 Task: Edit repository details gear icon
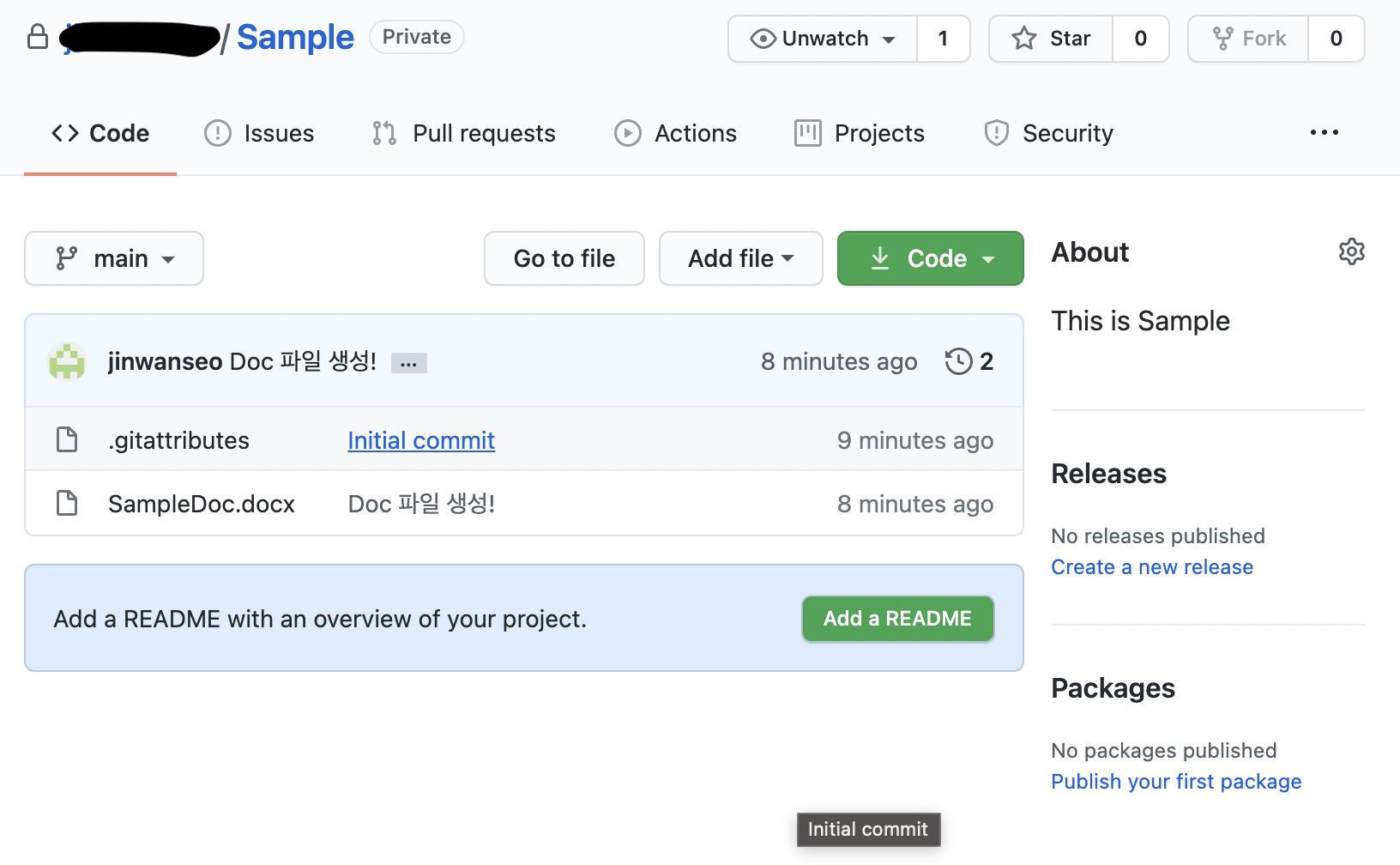tap(1352, 251)
